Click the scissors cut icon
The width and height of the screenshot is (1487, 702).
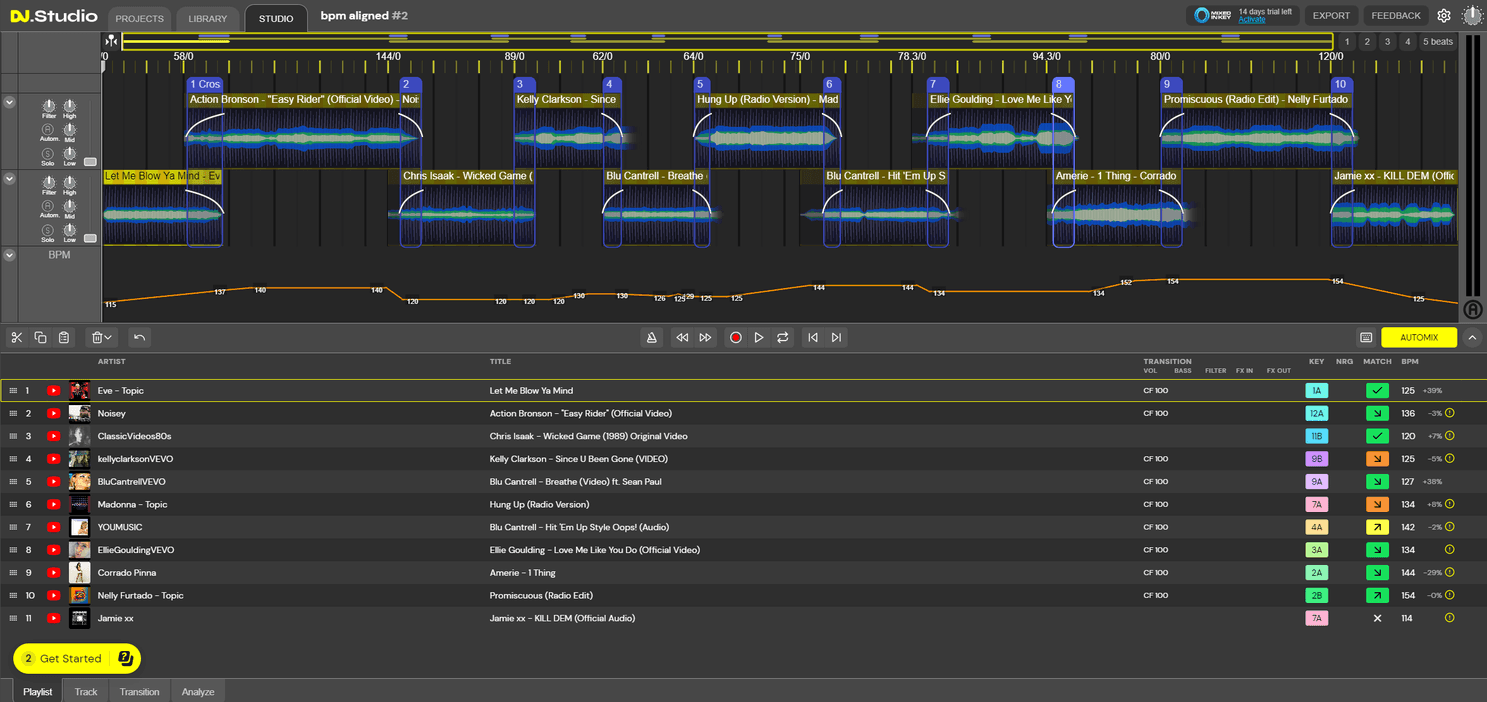[16, 338]
